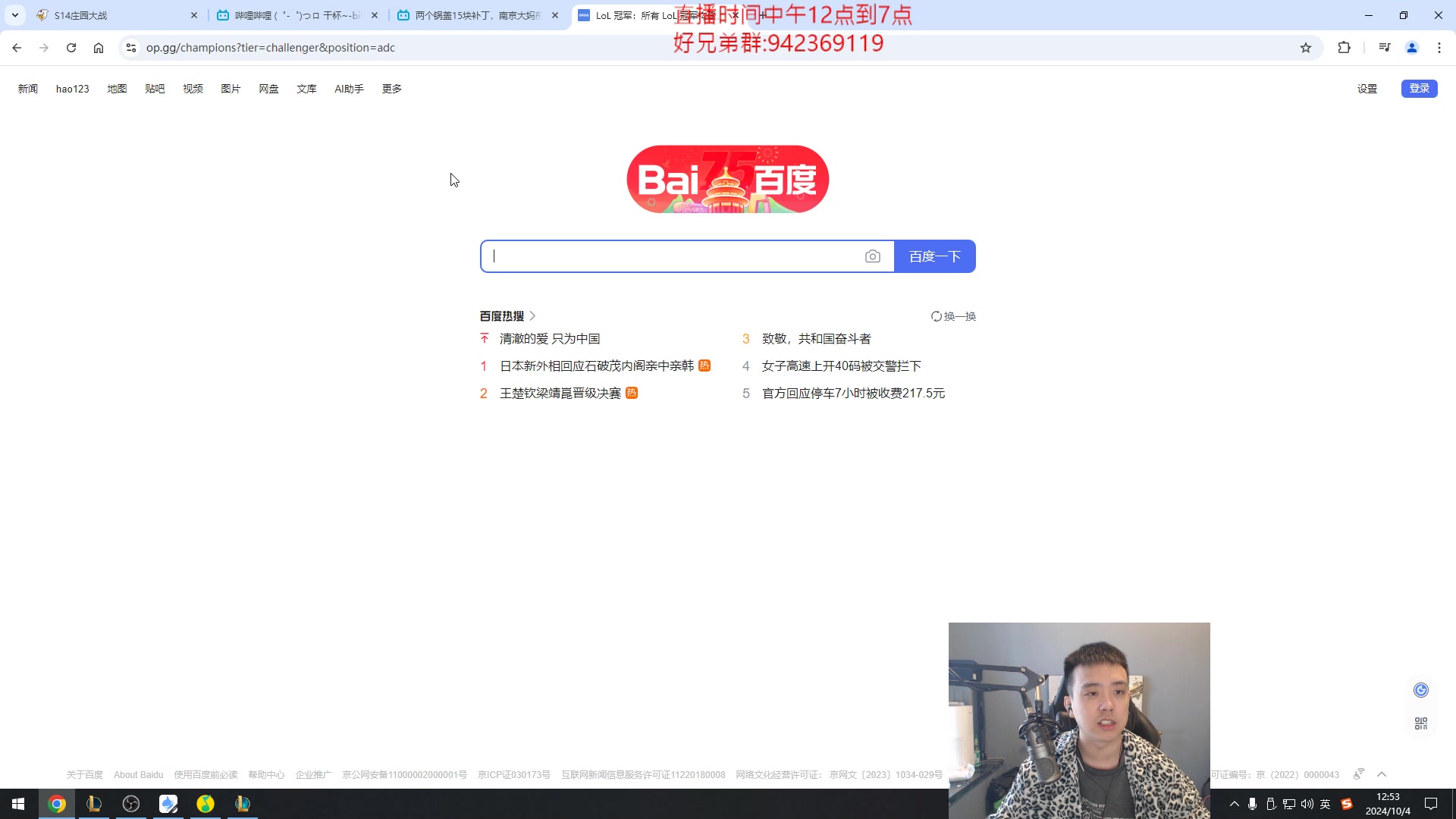This screenshot has height=819, width=1456.
Task: Open the About Baidu footer link
Action: [x=139, y=775]
